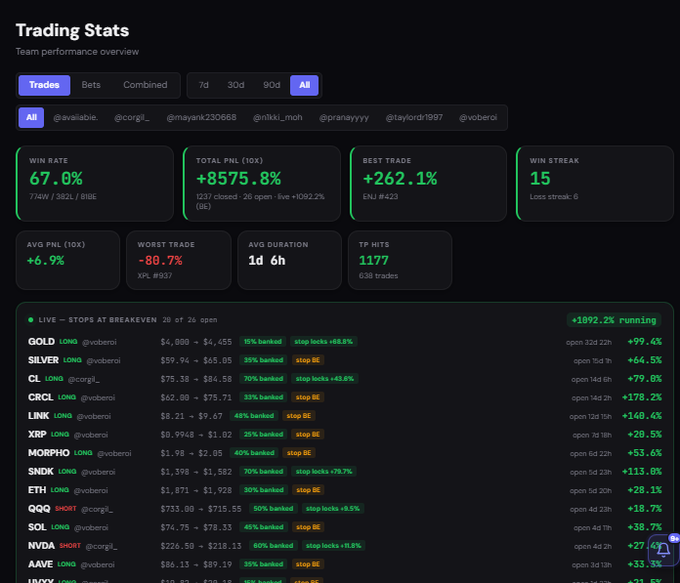Click the Avg Duration 1d 6h card
This screenshot has width=680, height=583.
click(290, 260)
